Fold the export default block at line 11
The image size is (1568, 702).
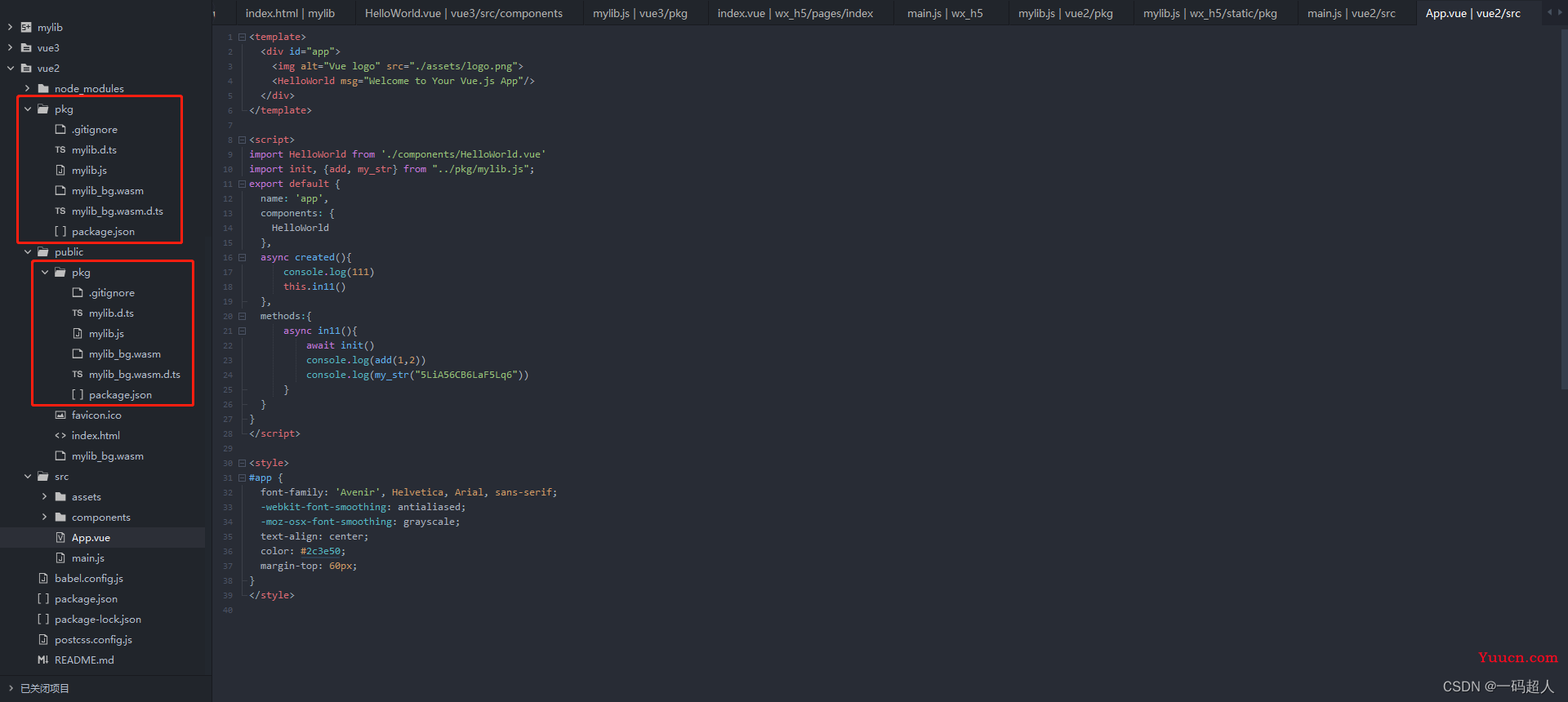point(242,184)
